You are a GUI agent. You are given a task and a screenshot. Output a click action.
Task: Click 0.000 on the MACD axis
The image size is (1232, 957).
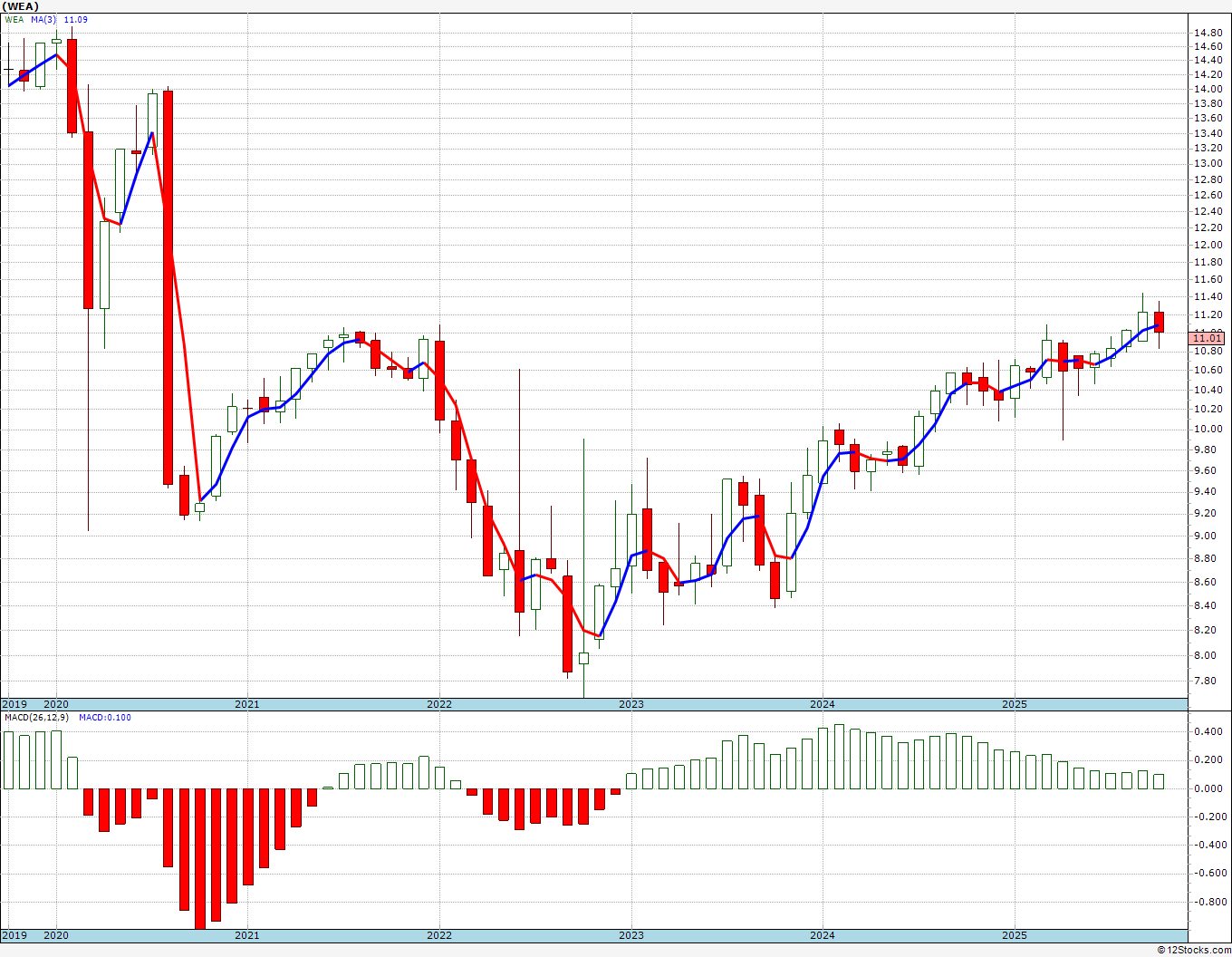click(1208, 788)
